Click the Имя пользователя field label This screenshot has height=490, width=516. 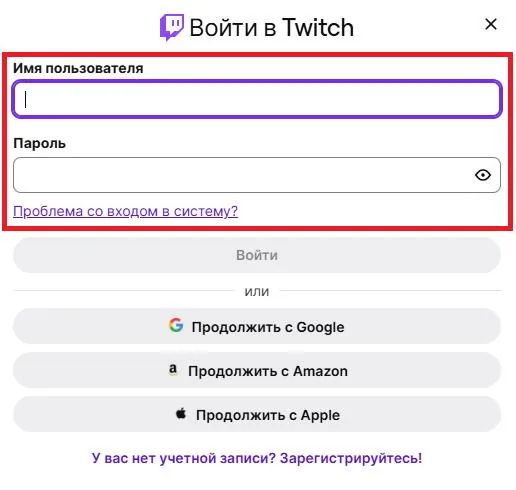click(x=78, y=68)
